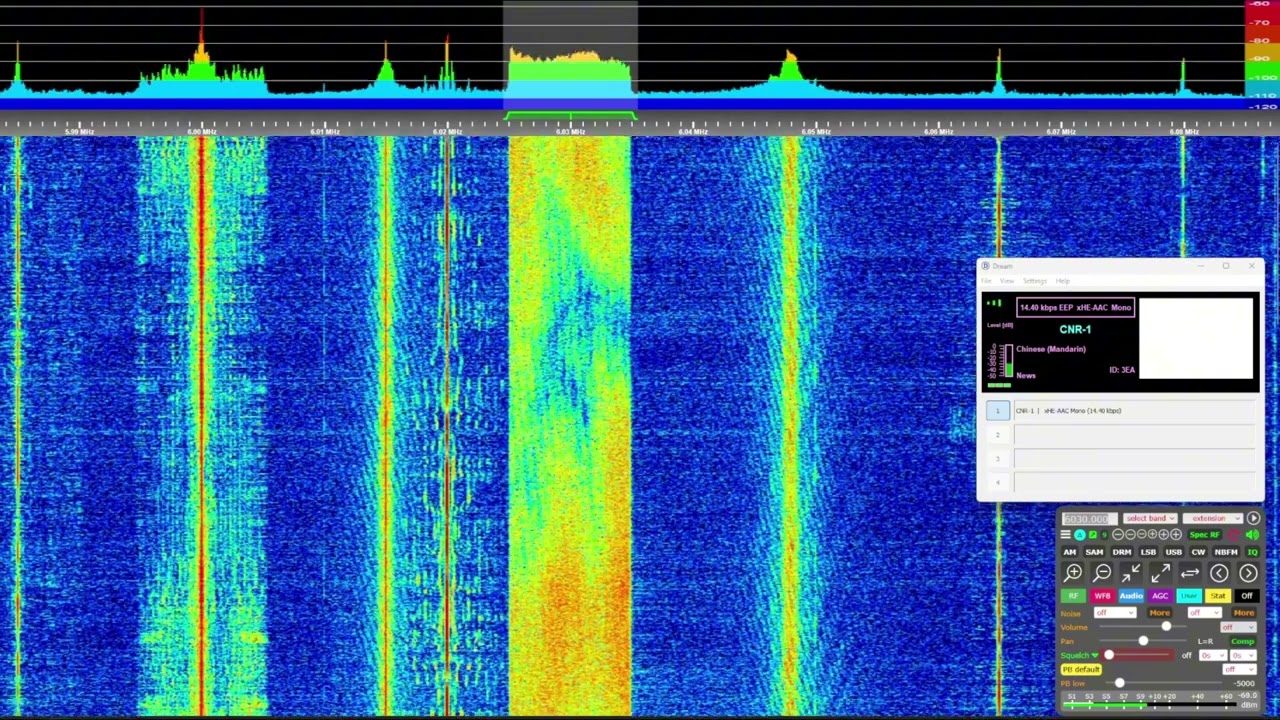This screenshot has height=720, width=1280.
Task: Open Help menu in Dream window
Action: 1062,281
